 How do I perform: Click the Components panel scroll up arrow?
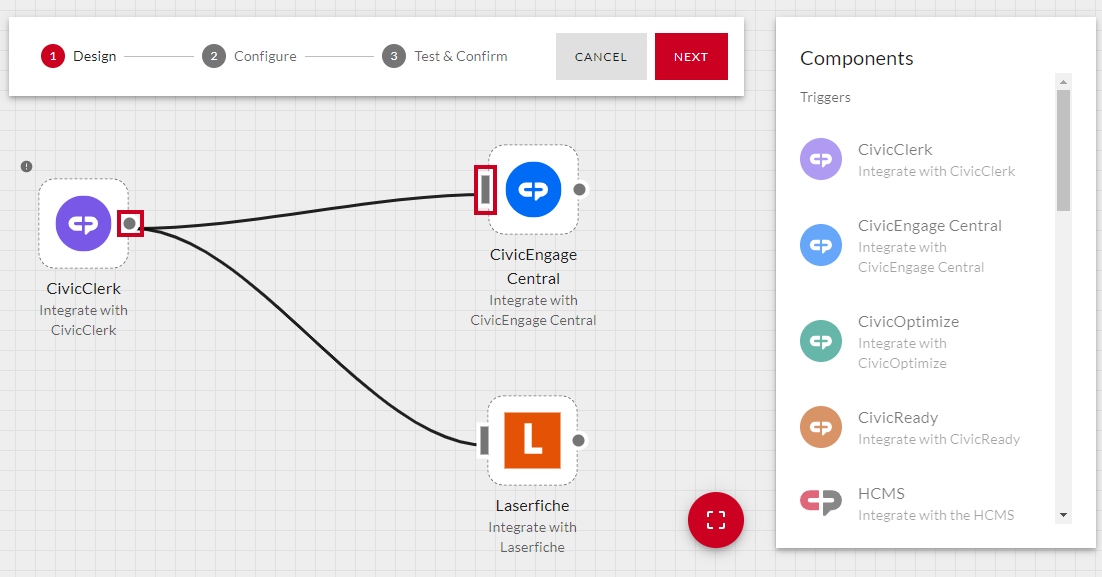(1063, 82)
